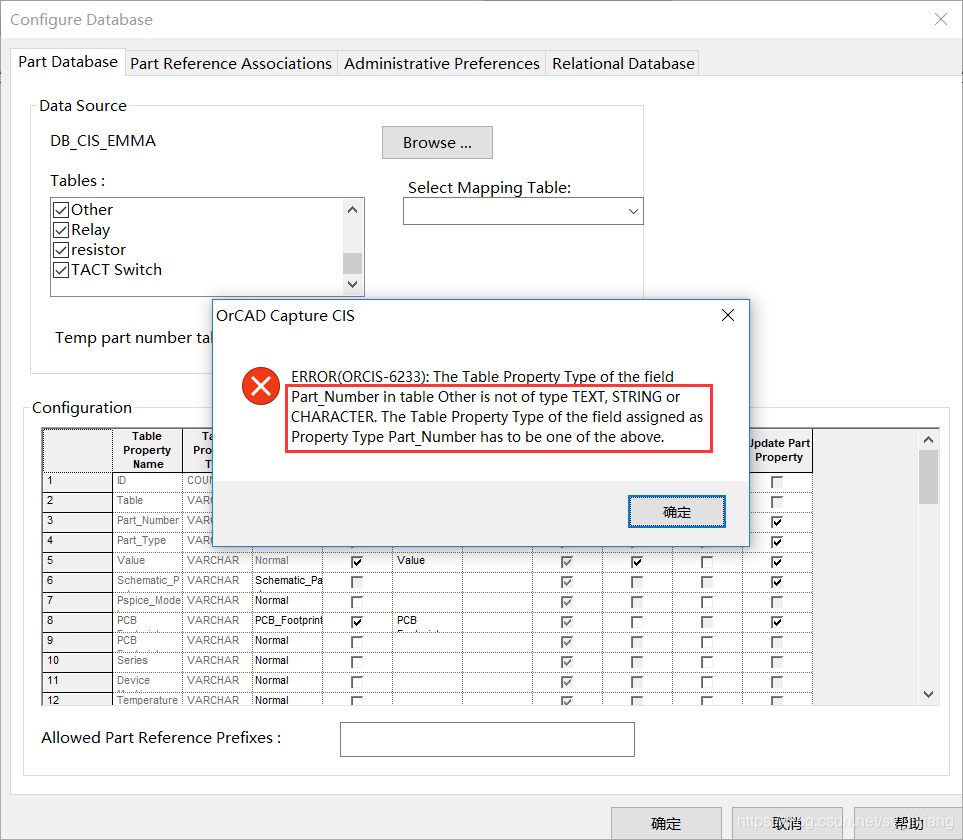963x840 pixels.
Task: Click Normal cell in Pspice_Mode row
Action: pos(288,601)
